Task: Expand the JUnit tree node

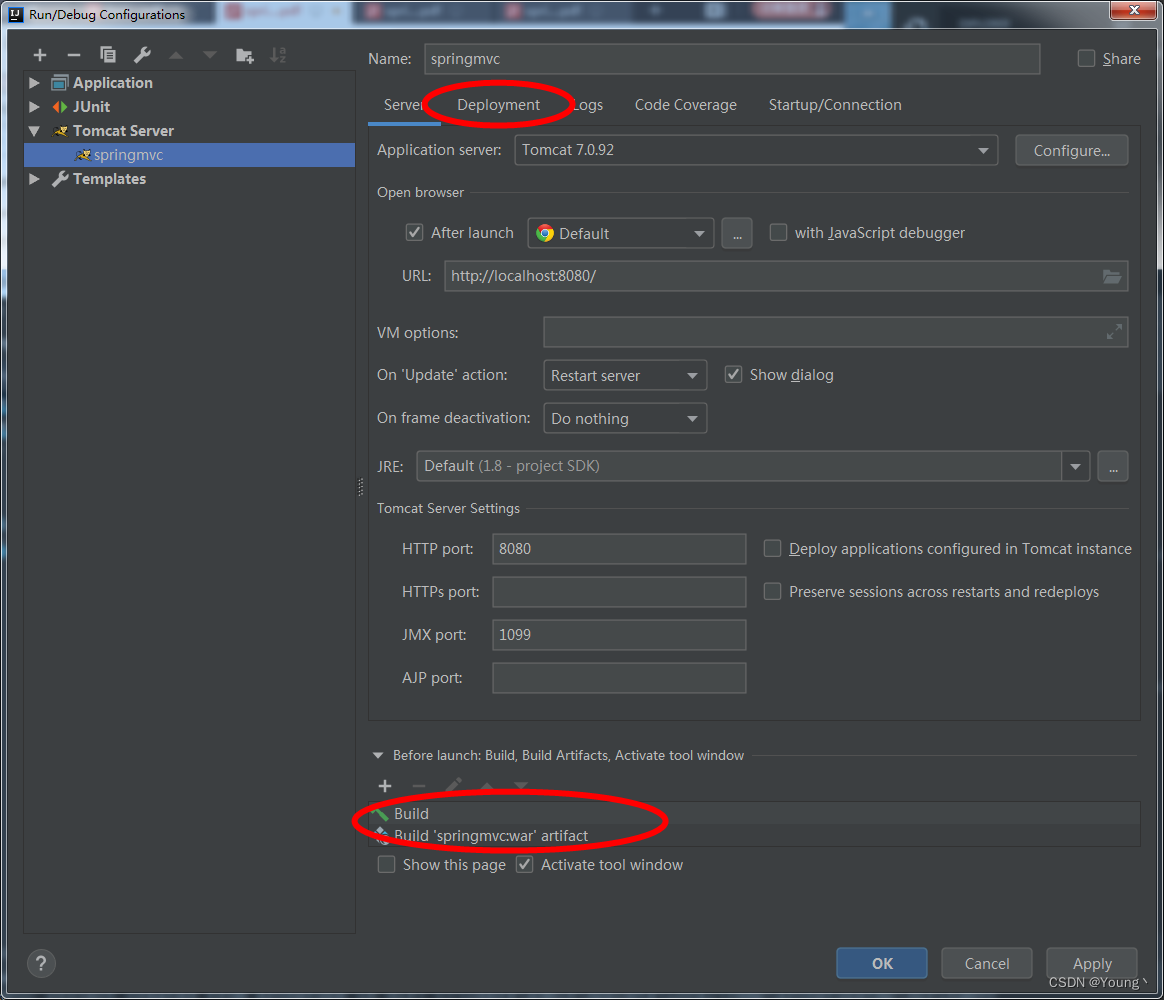Action: (x=34, y=107)
